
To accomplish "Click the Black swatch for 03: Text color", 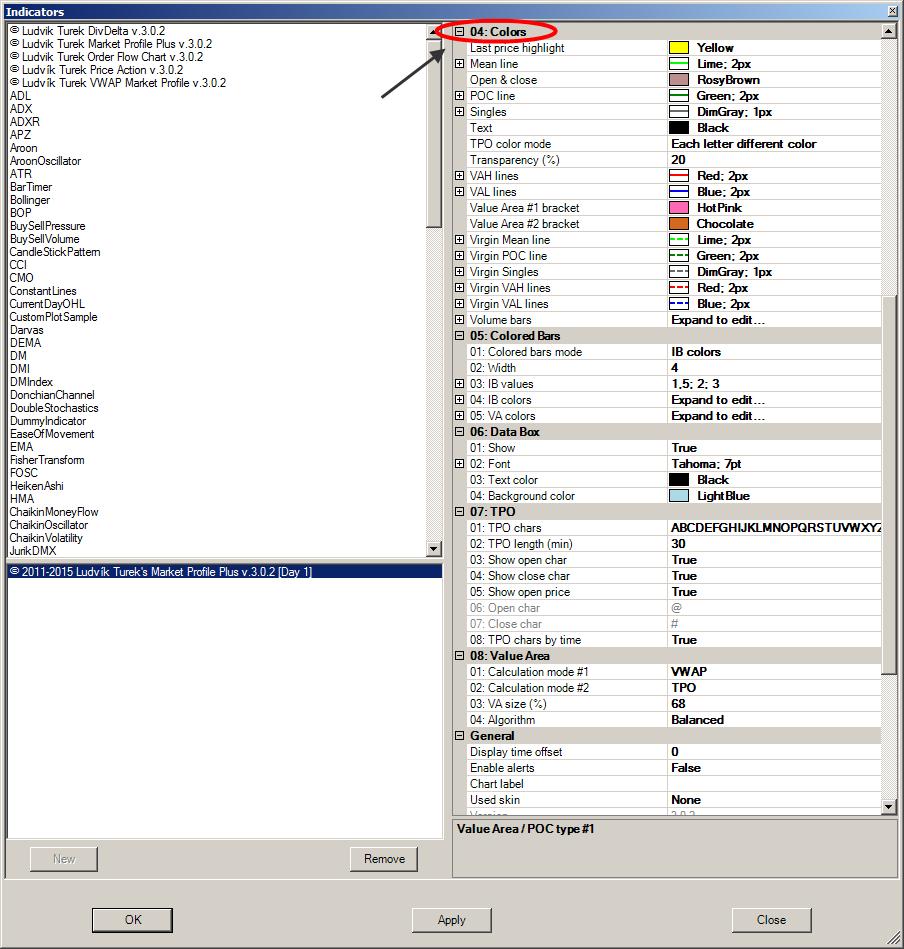I will pos(679,479).
